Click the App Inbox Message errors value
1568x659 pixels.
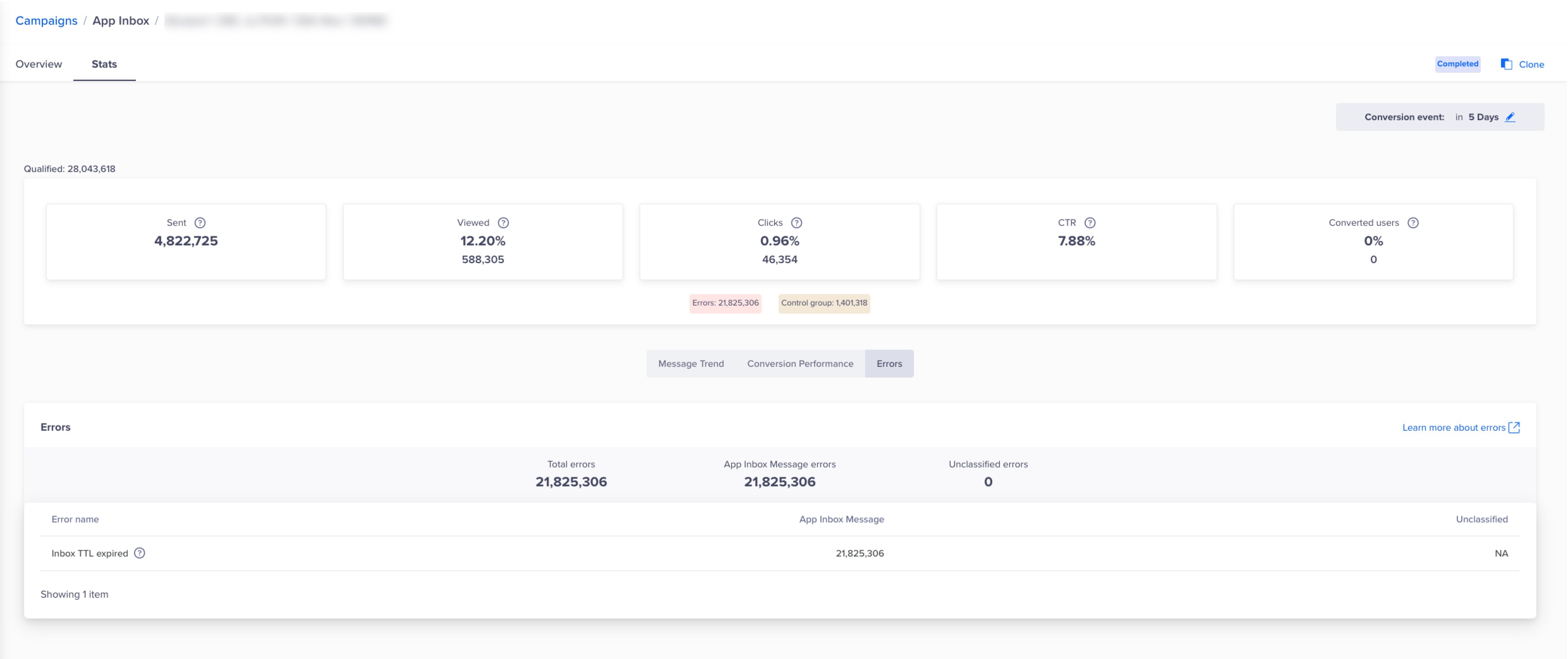point(779,482)
